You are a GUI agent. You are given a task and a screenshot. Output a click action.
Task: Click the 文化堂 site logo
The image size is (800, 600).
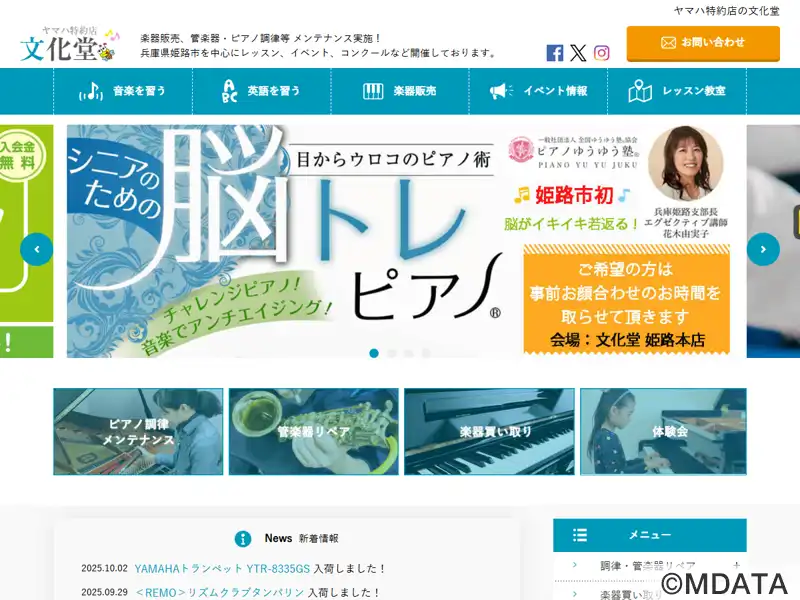pyautogui.click(x=70, y=44)
